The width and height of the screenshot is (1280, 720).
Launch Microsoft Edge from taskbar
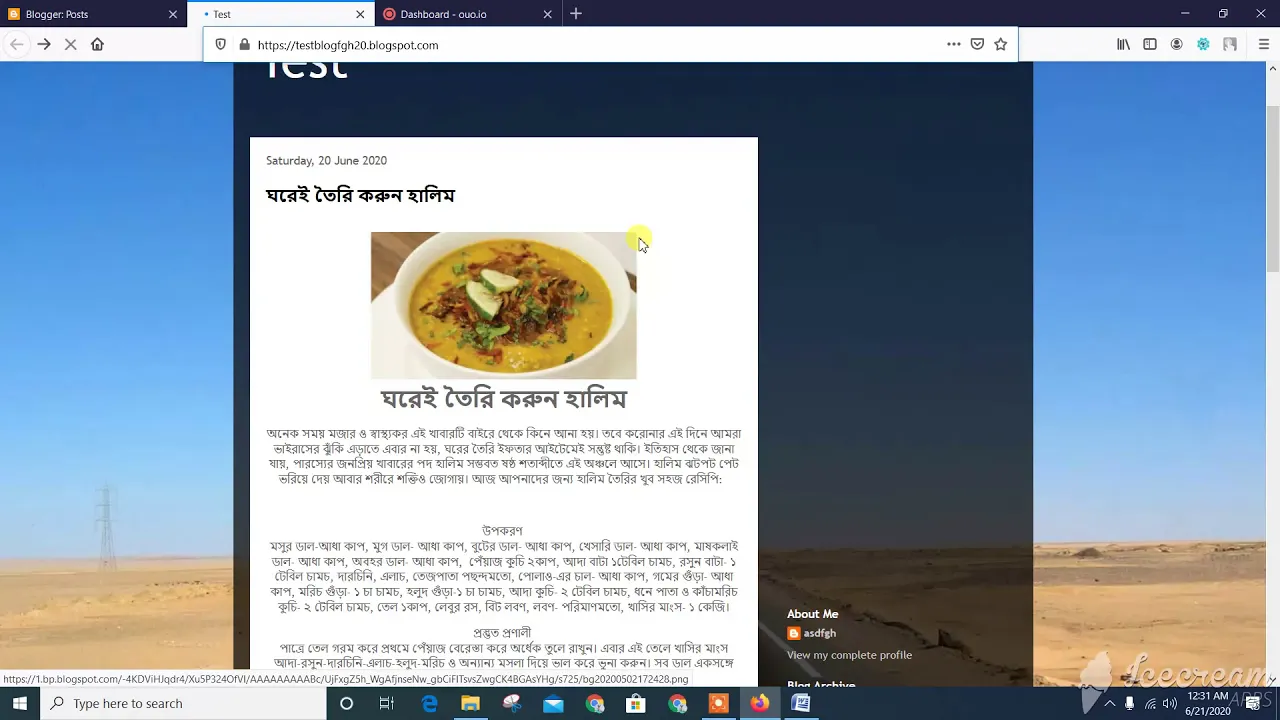point(429,703)
